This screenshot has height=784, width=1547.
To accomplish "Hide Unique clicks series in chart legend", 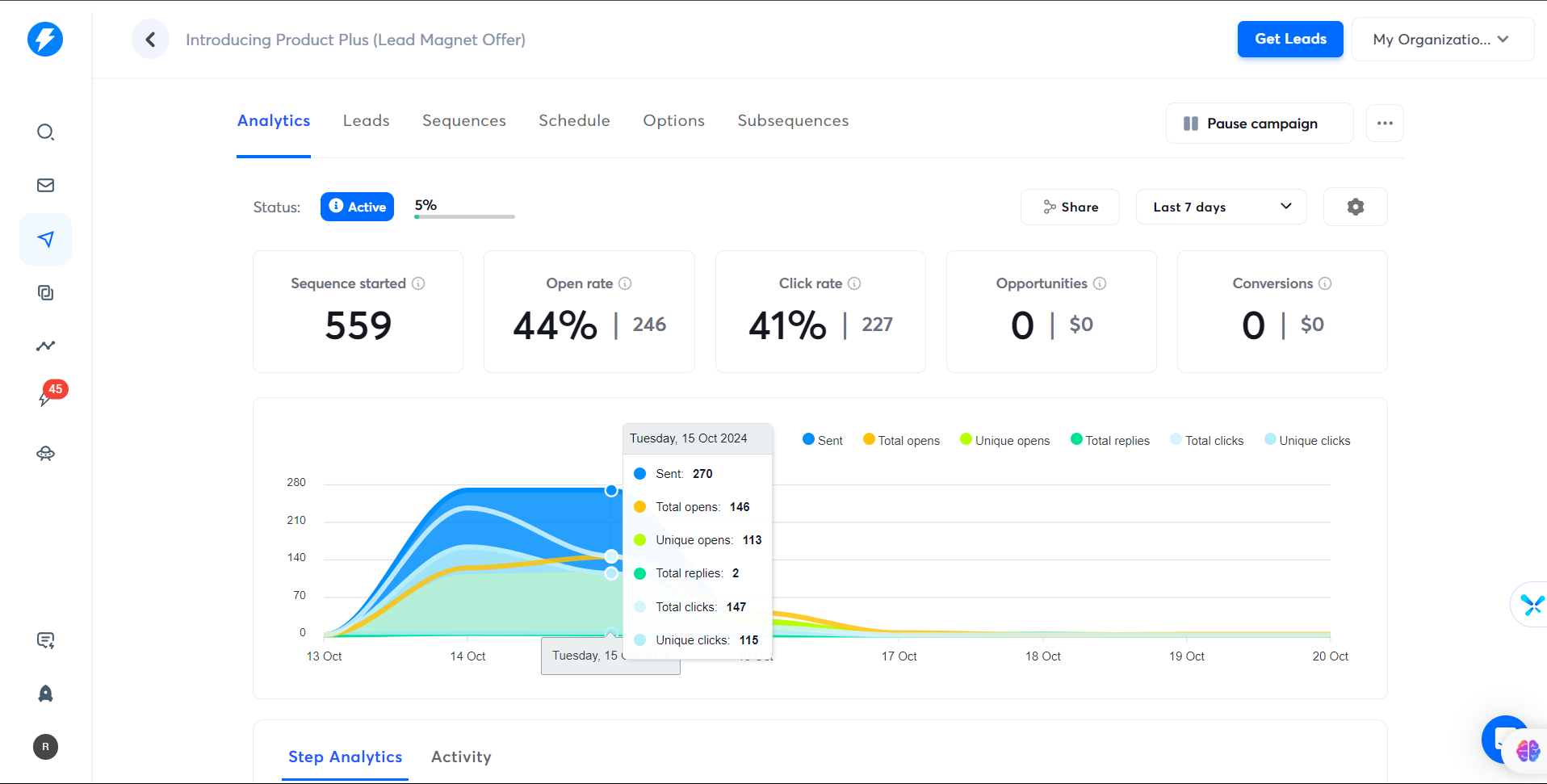I will (1306, 440).
